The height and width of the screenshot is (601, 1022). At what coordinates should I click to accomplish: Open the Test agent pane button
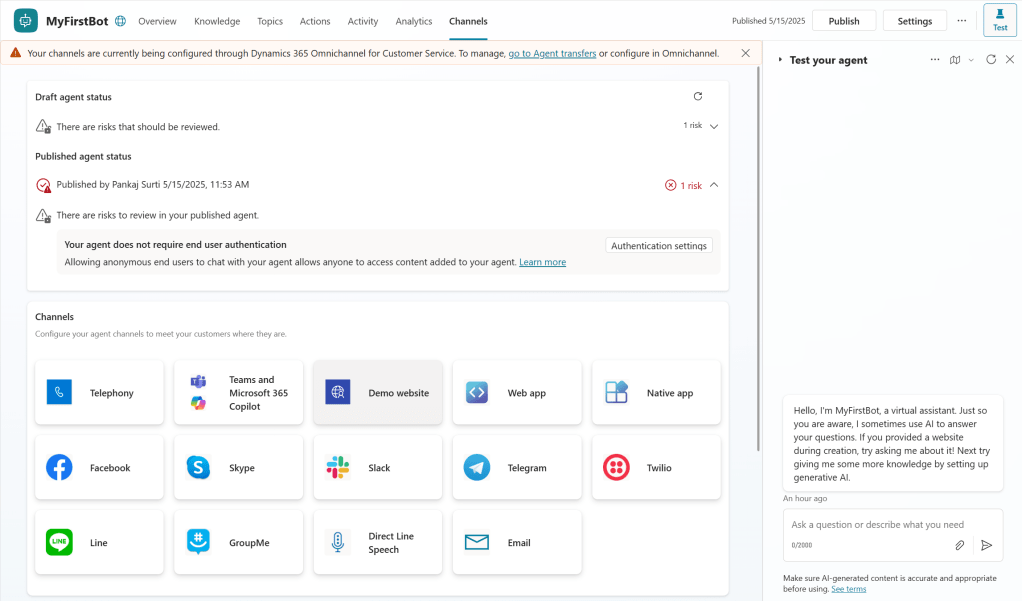pos(999,20)
